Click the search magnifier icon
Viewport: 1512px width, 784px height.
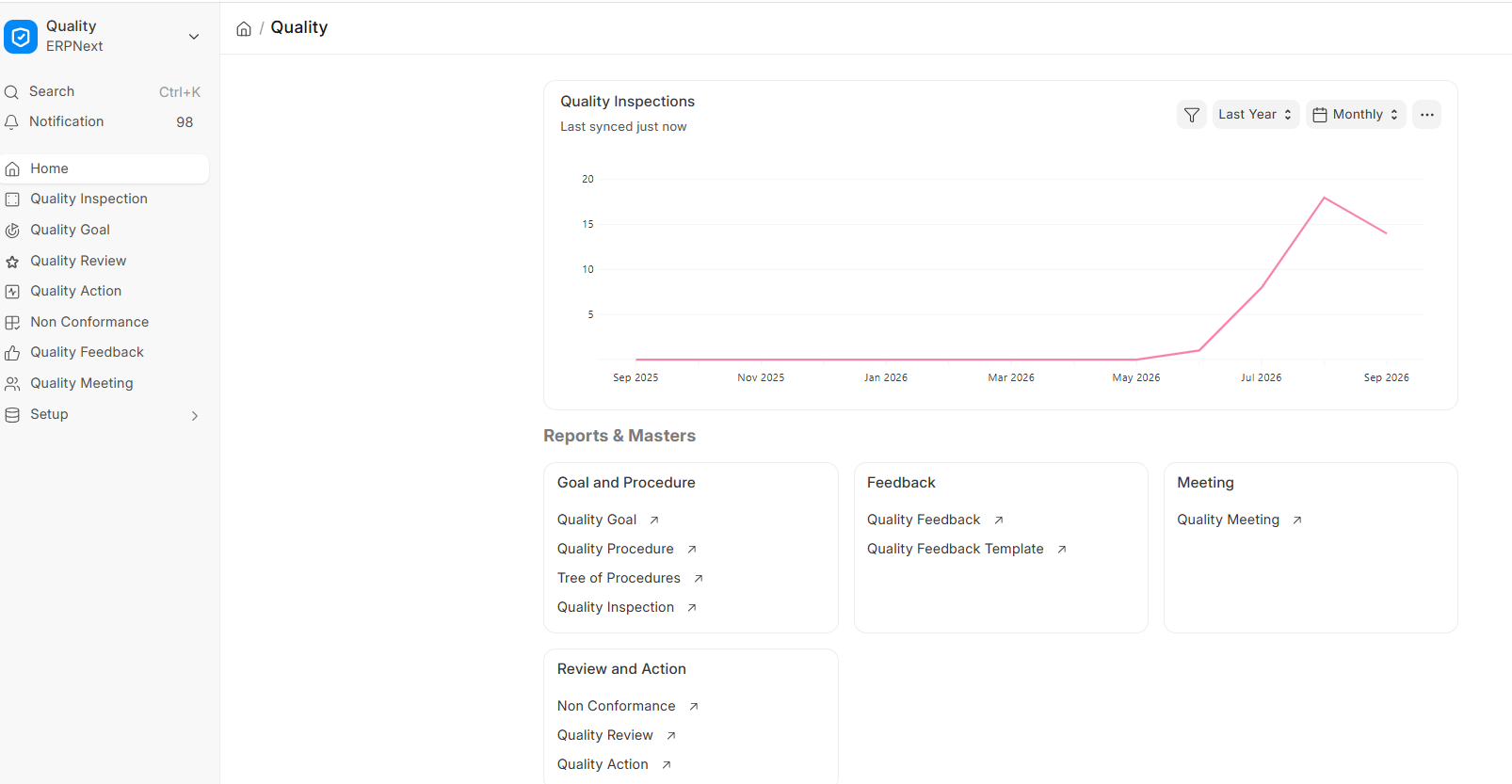pyautogui.click(x=11, y=92)
